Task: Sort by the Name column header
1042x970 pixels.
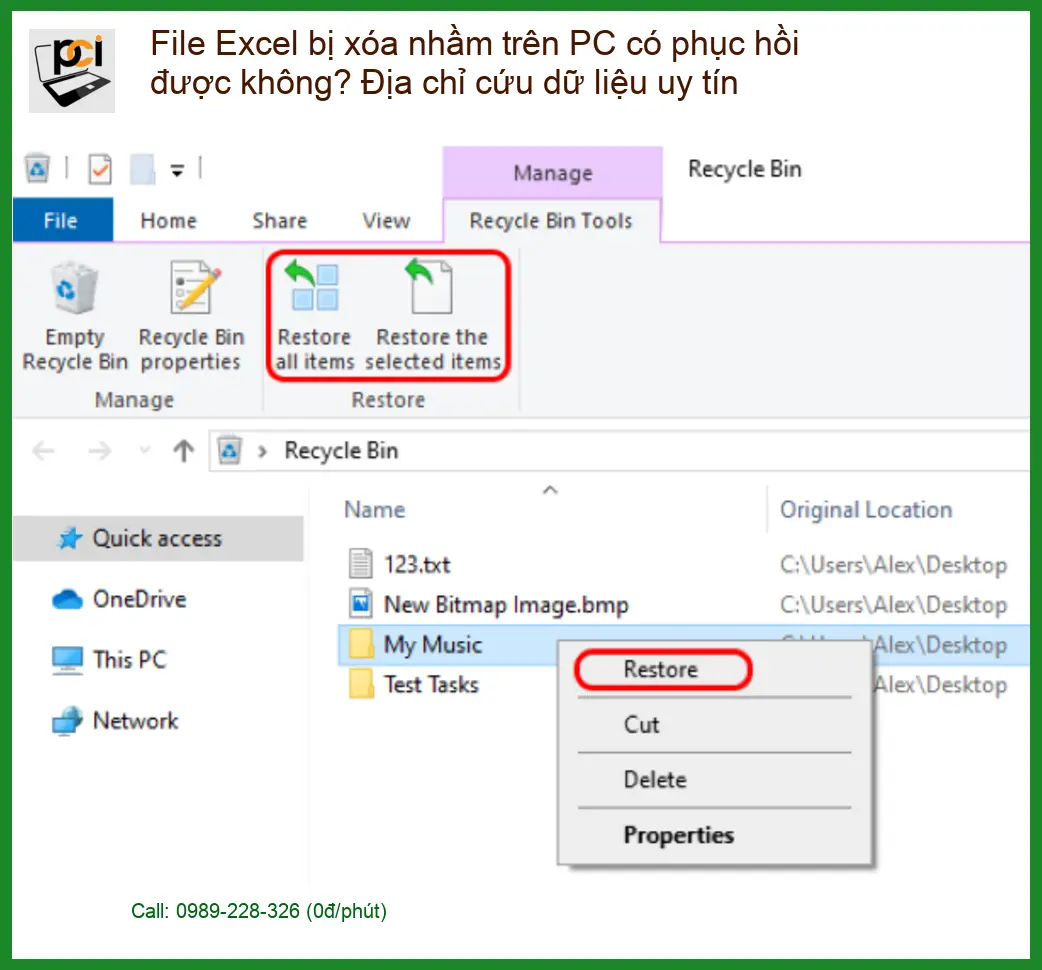Action: tap(374, 510)
